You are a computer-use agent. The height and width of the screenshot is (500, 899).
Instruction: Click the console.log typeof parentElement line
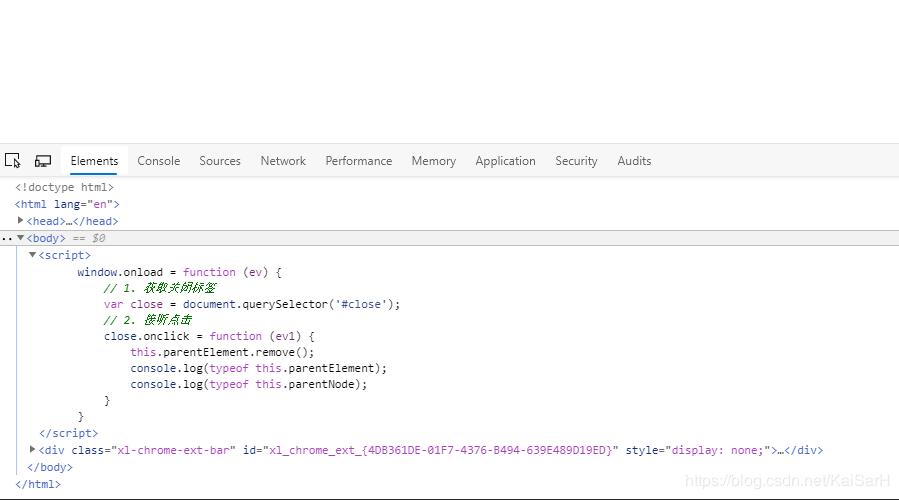click(x=259, y=368)
